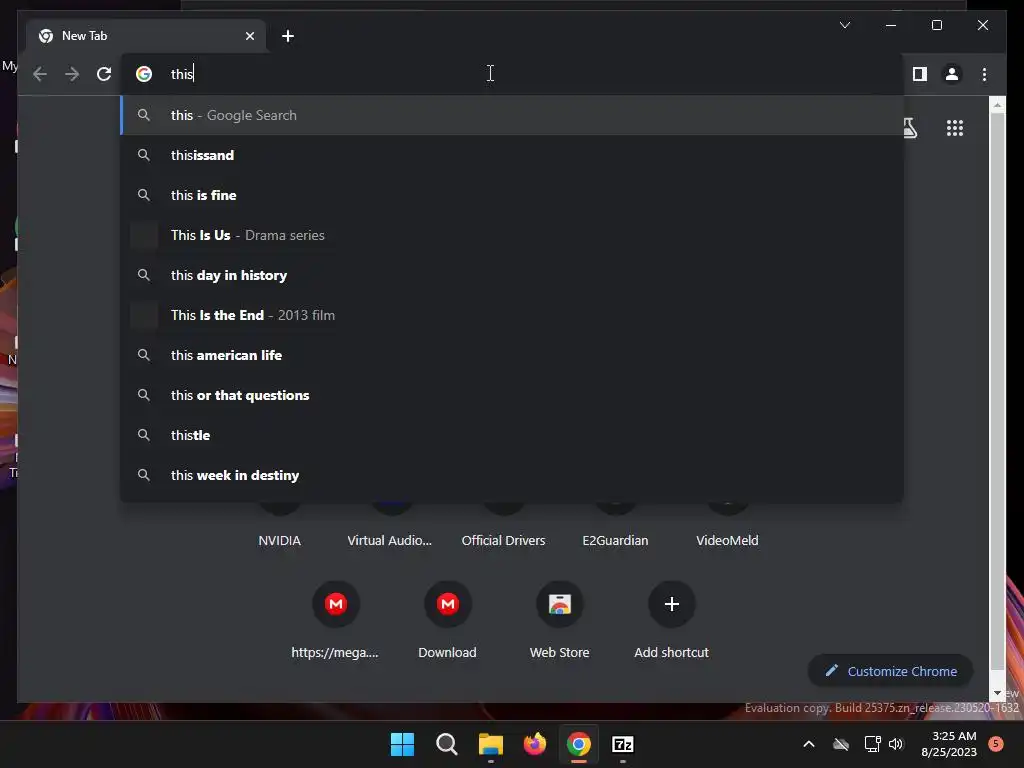Open the Windows Start menu
This screenshot has width=1024, height=768.
[402, 744]
